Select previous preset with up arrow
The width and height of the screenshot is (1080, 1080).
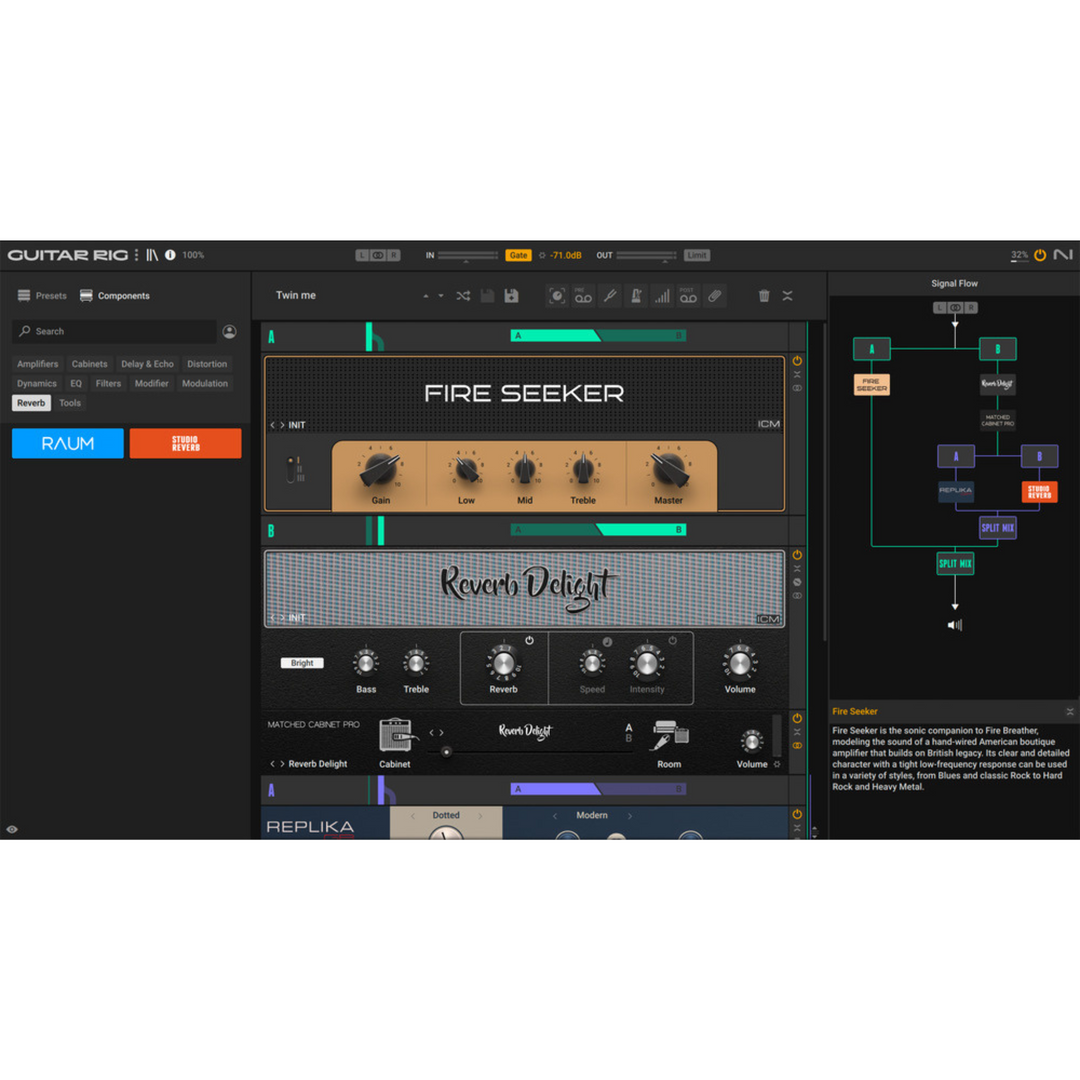tap(426, 296)
